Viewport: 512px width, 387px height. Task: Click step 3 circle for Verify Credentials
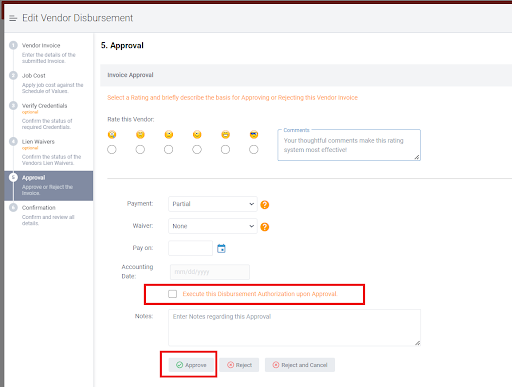pyautogui.click(x=13, y=105)
